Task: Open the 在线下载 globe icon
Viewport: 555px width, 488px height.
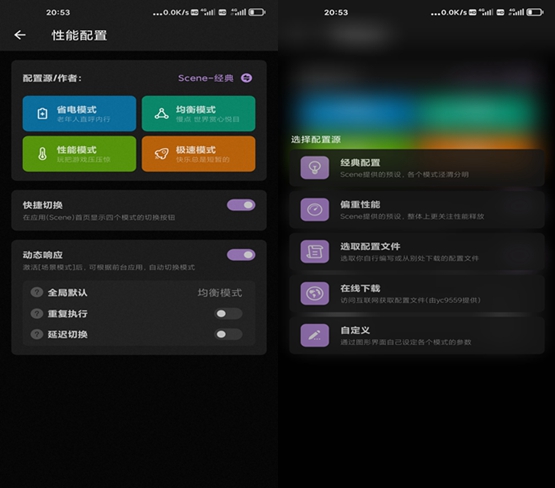Action: (315, 293)
